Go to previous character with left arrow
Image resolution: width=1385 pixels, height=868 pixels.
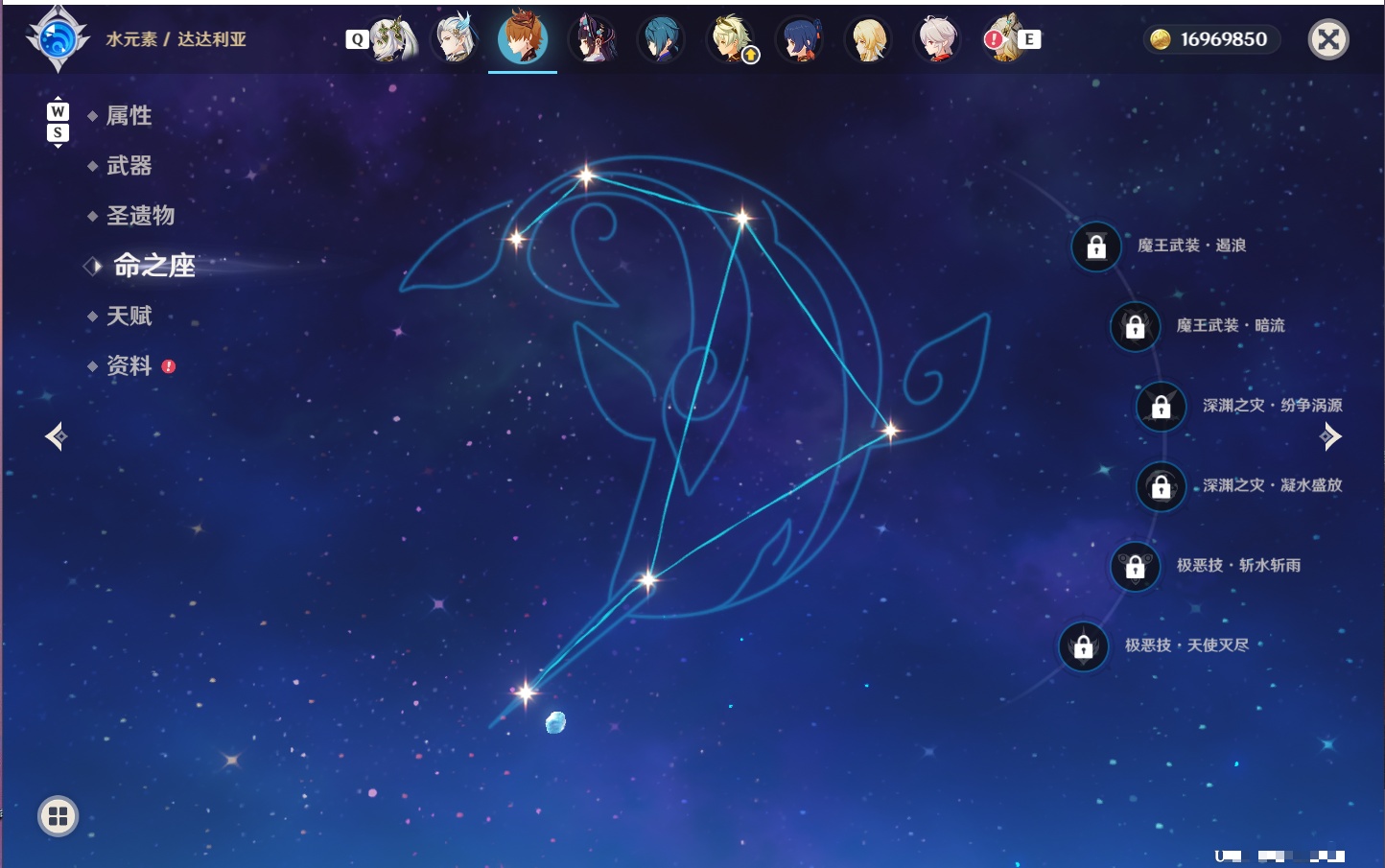pos(56,436)
